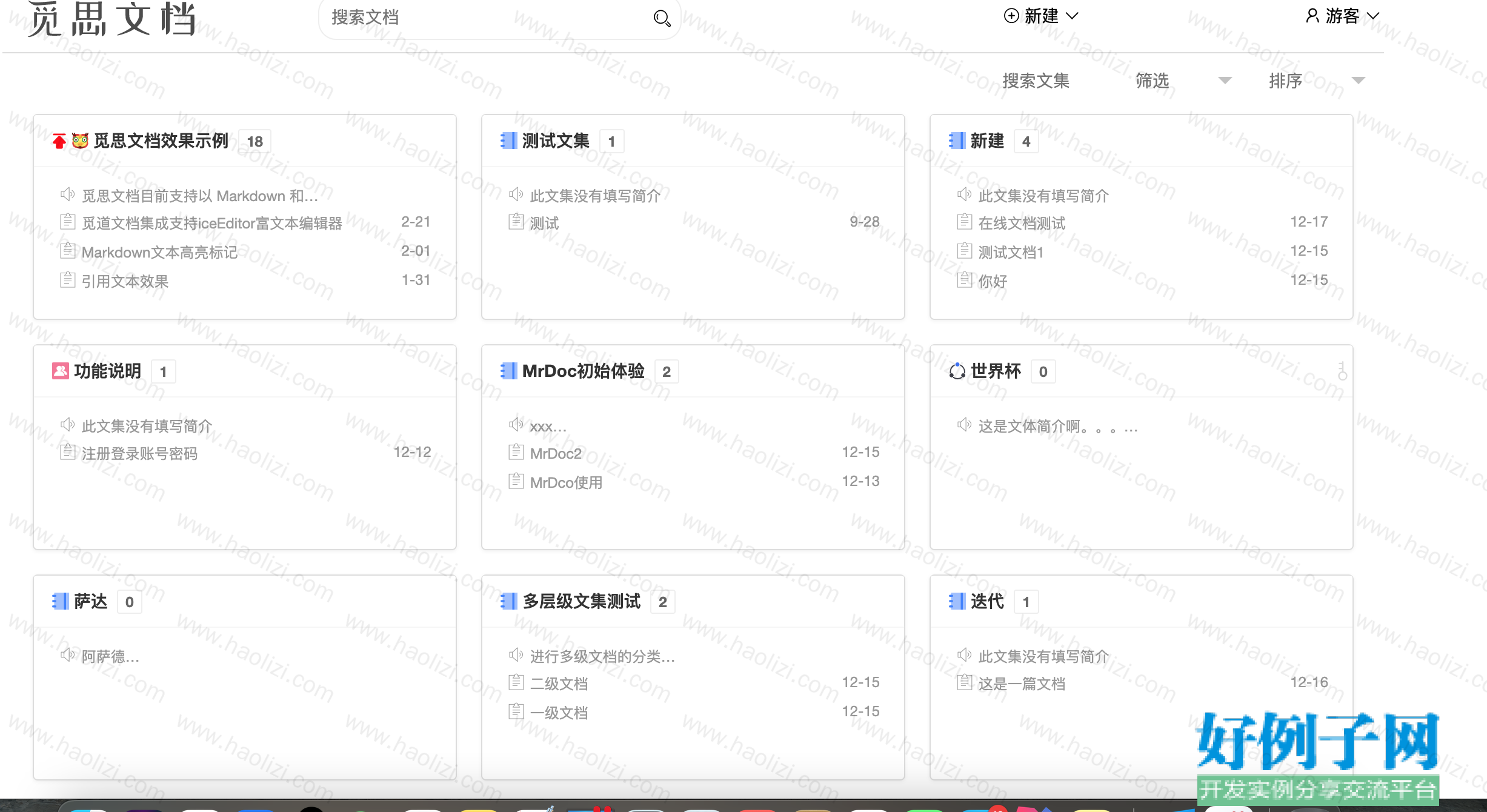Click the 新建 plus circle icon

tap(1011, 16)
